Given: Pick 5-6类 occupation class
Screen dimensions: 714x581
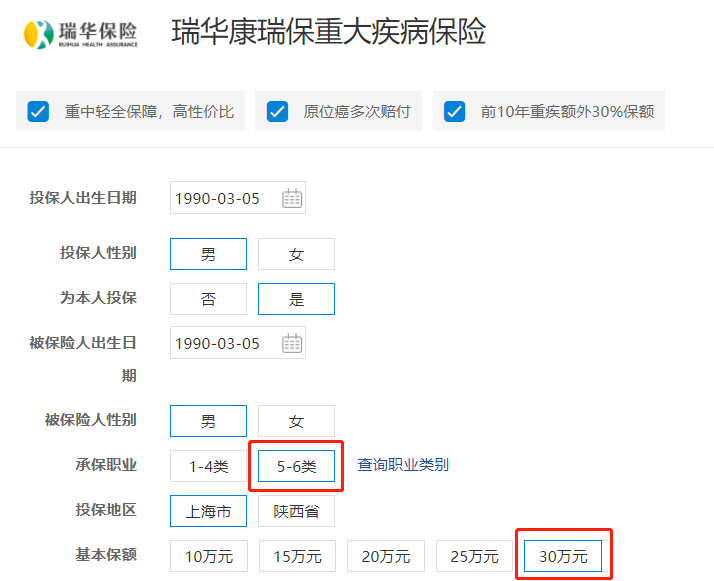Looking at the screenshot, I should click(x=296, y=466).
